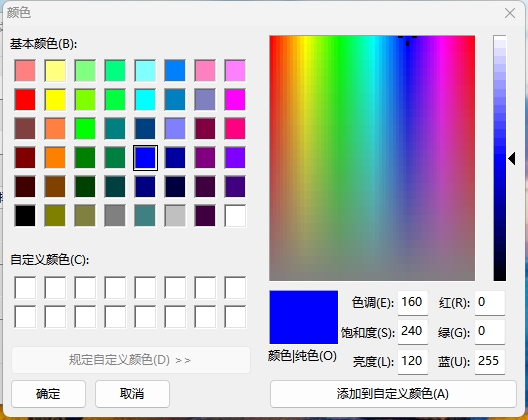Choose the orange basic color swatch
Screen dimensions: 528x420
[55, 158]
